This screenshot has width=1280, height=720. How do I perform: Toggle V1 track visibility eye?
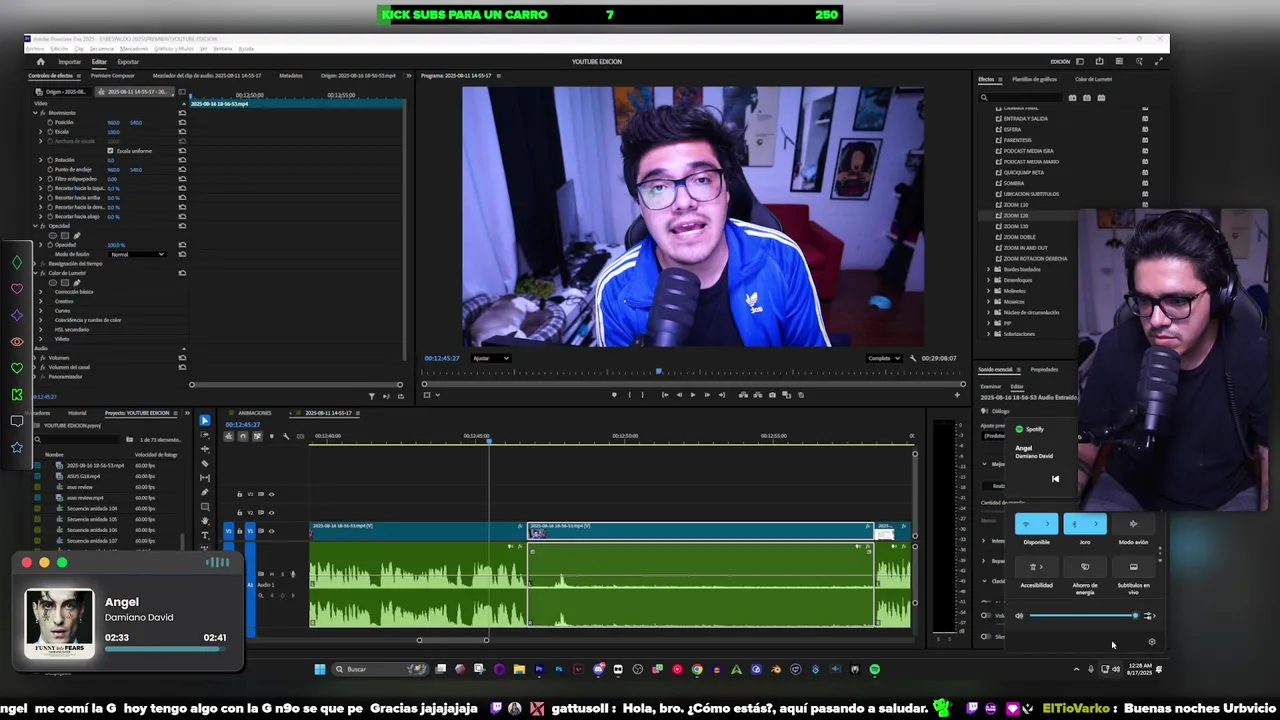271,531
